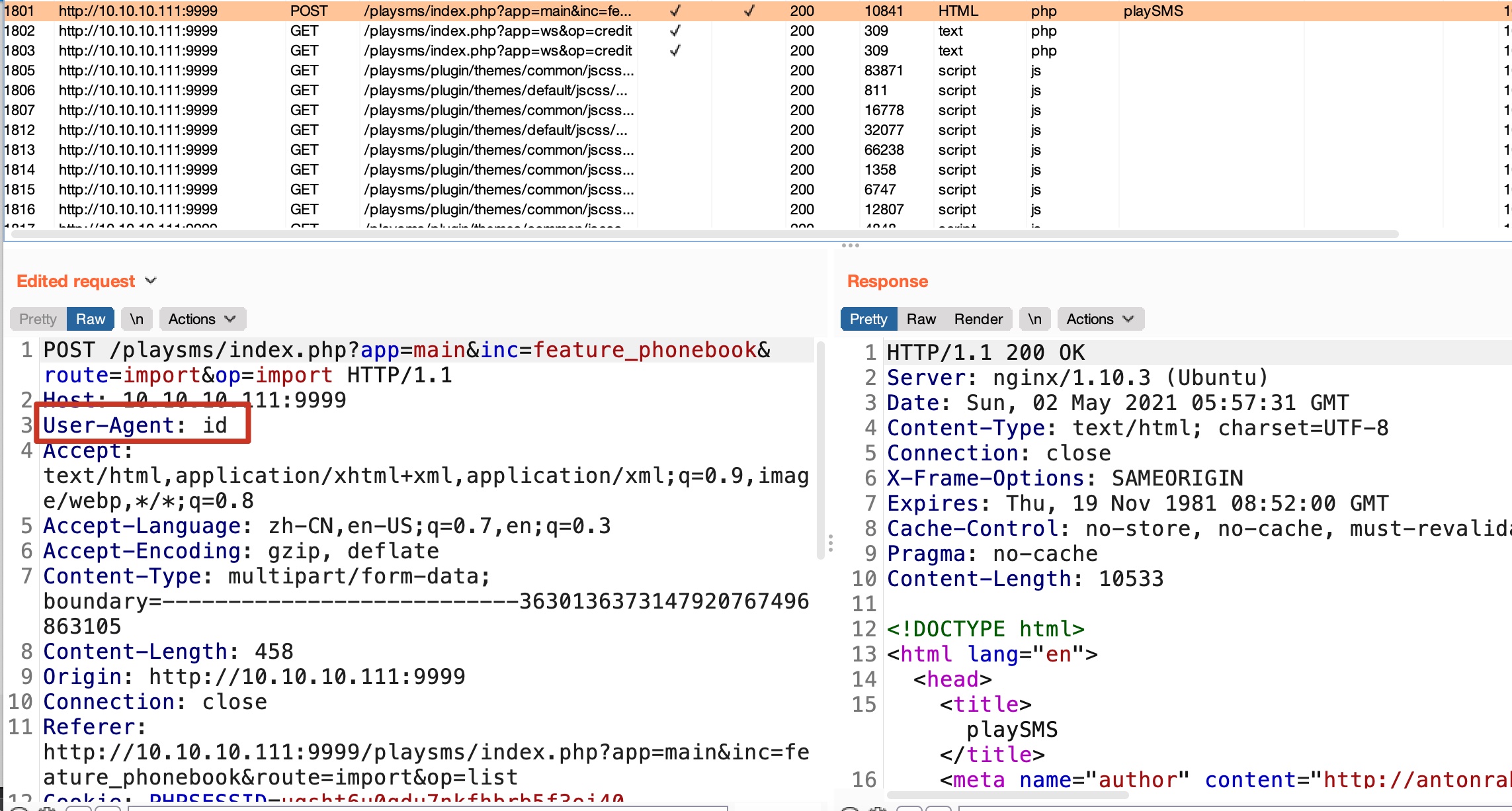The height and width of the screenshot is (811, 1512).
Task: Select the Pretty tab in Response pane
Action: point(868,319)
